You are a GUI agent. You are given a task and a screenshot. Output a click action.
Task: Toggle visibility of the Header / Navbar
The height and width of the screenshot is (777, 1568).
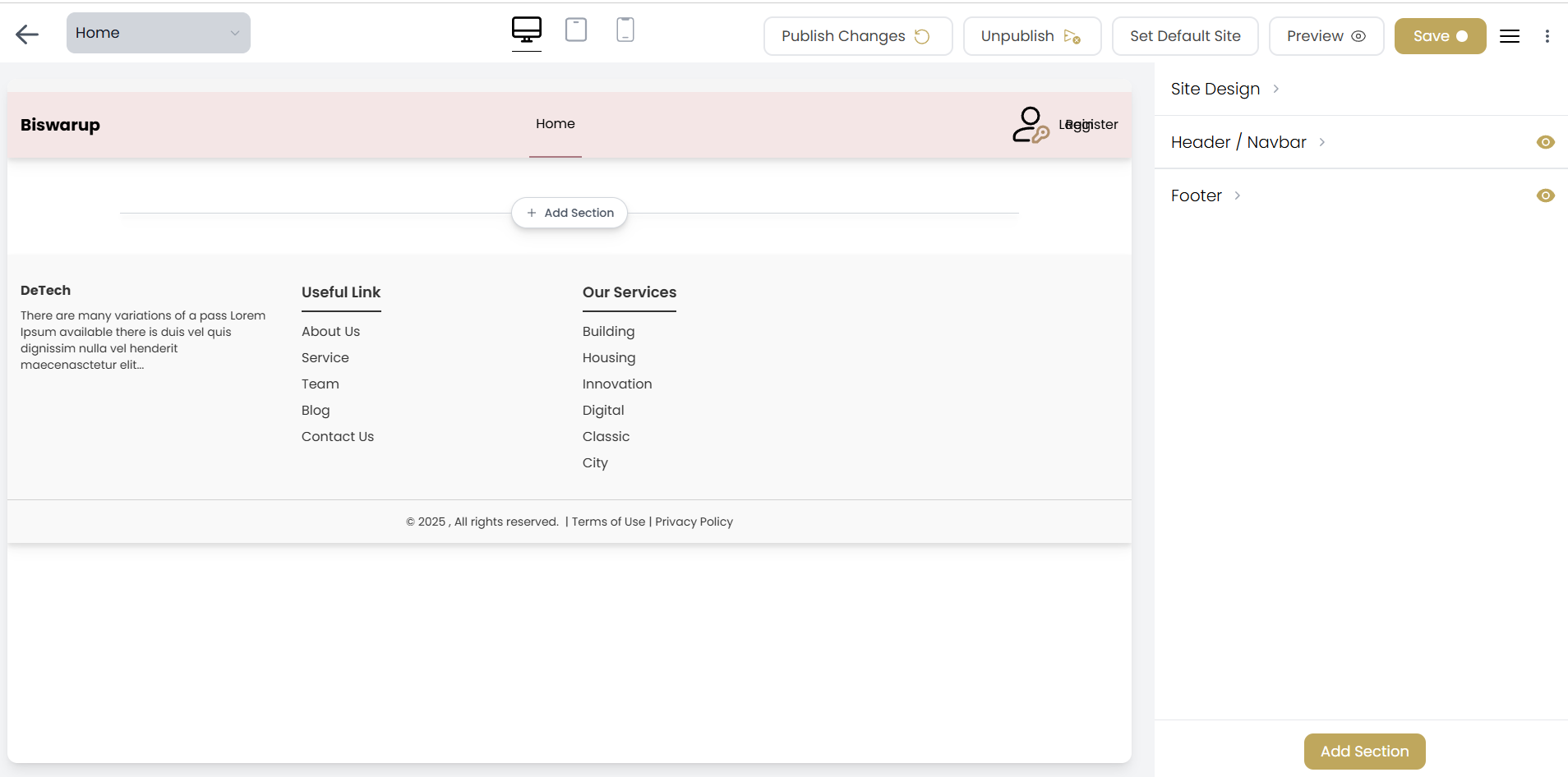click(1546, 142)
